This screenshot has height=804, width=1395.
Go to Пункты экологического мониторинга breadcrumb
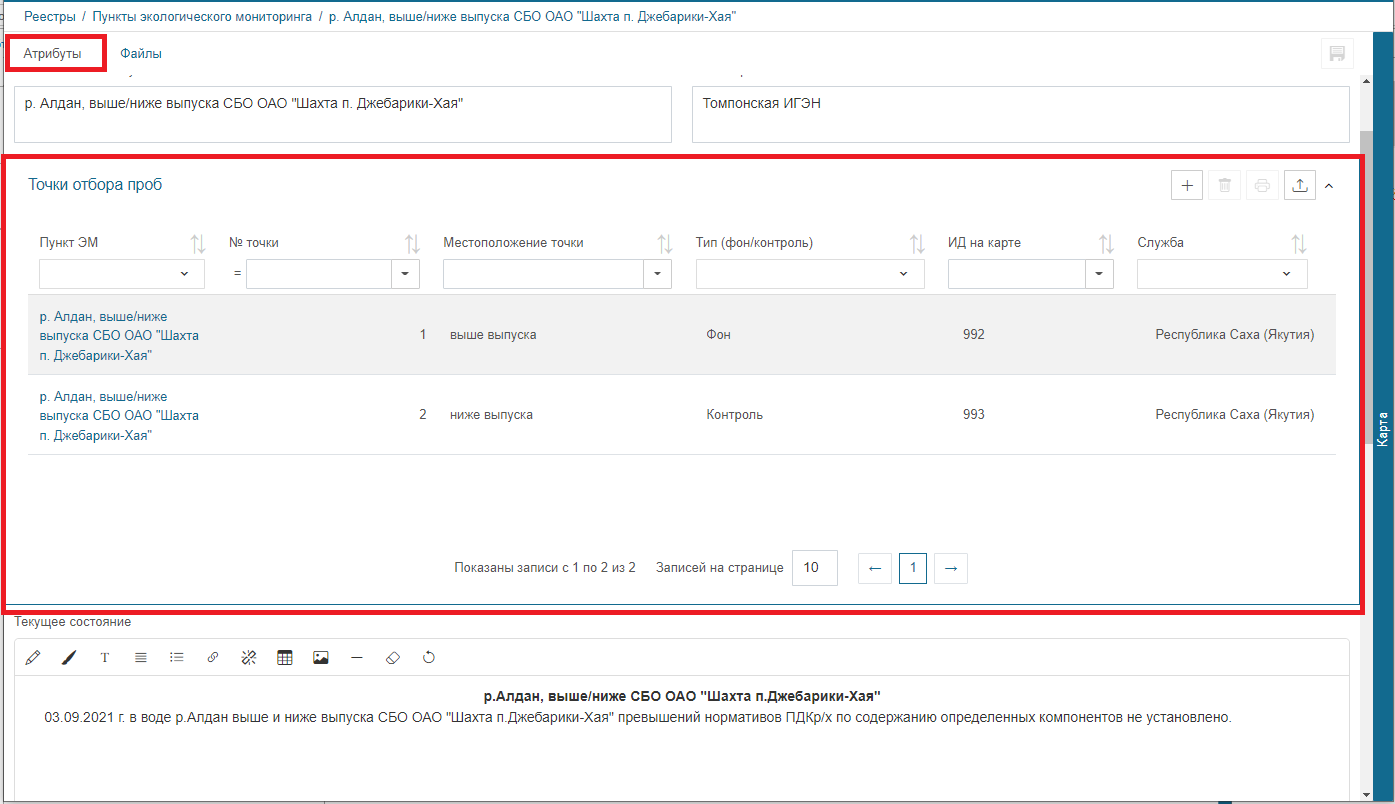[x=204, y=17]
